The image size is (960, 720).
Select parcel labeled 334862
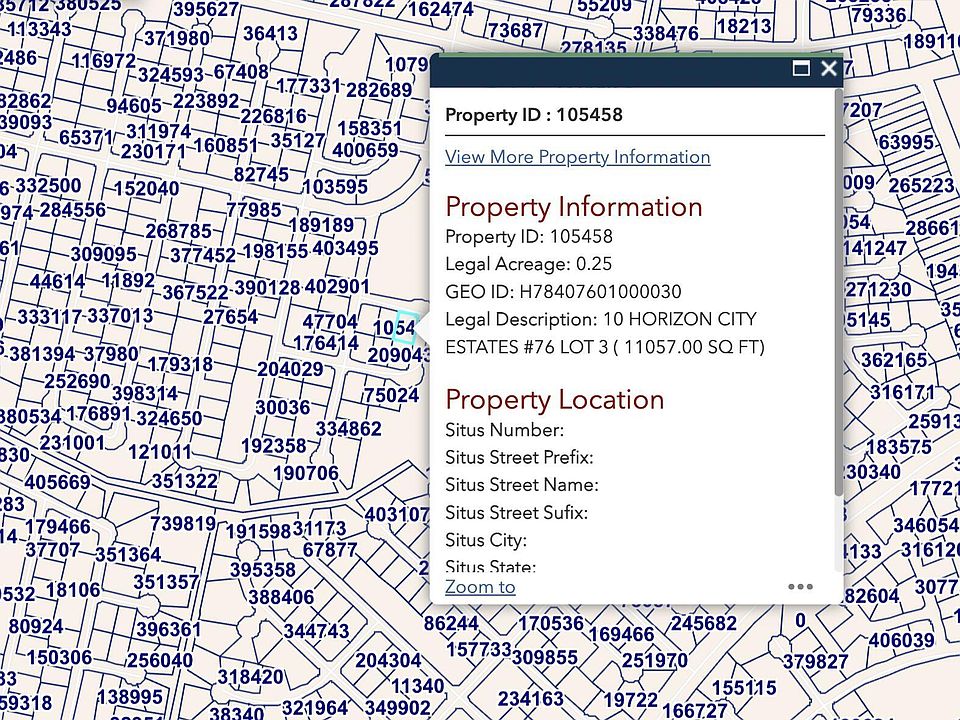pos(348,429)
